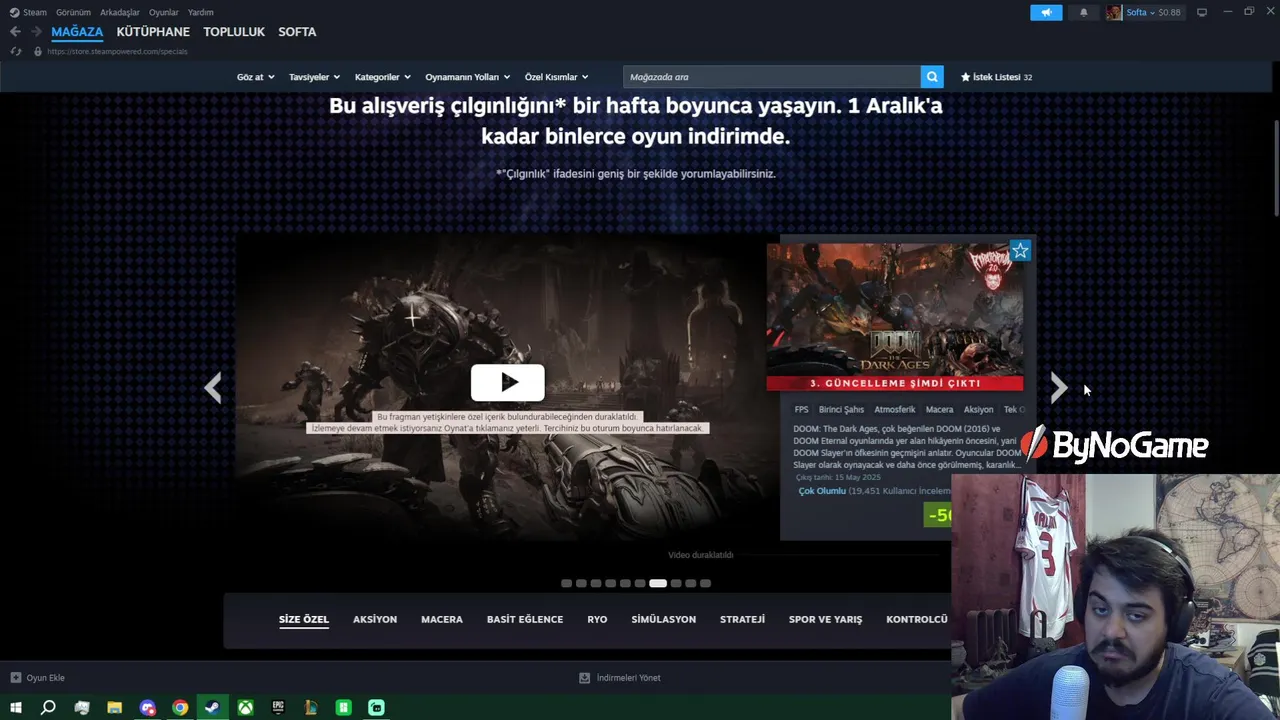This screenshot has height=720, width=1280.
Task: Open the Oyunlar menu
Action: pyautogui.click(x=164, y=12)
